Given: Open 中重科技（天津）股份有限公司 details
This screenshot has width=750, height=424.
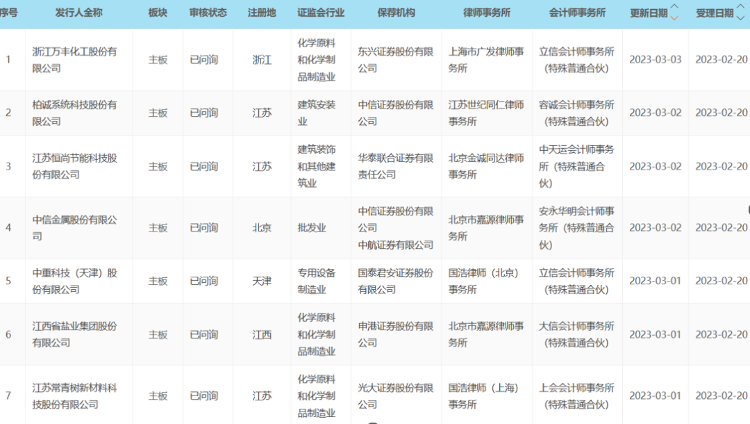Looking at the screenshot, I should tap(75, 281).
